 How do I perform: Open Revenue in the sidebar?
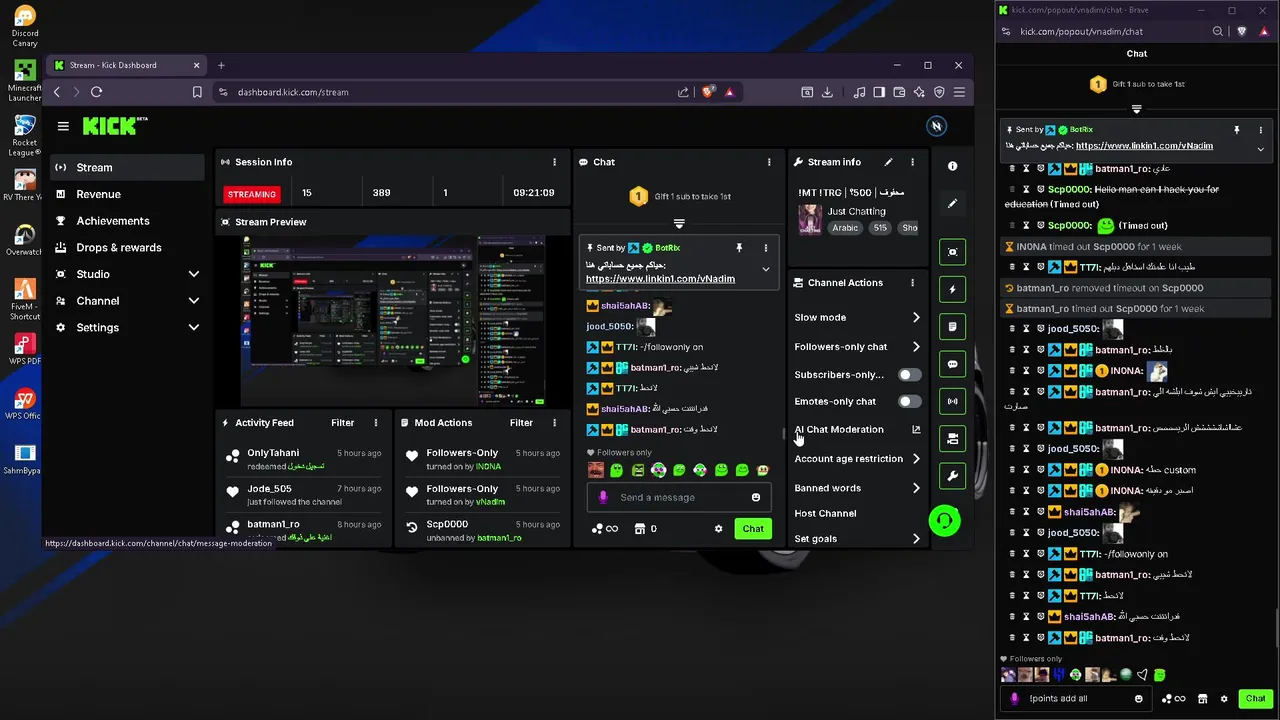128,194
